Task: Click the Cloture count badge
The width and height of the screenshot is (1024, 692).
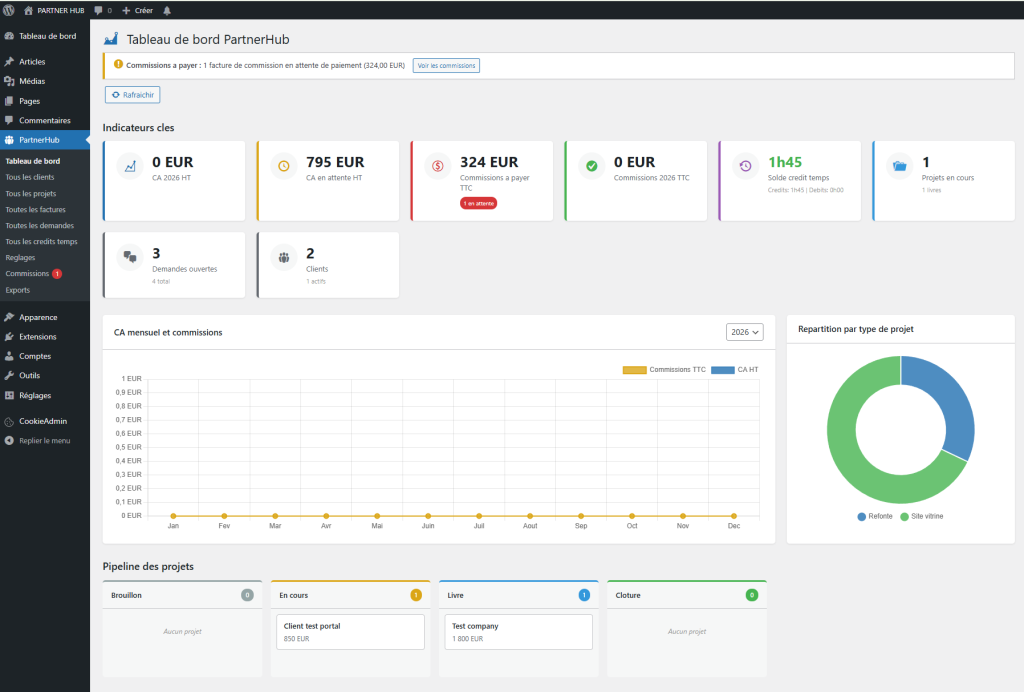Action: (752, 595)
